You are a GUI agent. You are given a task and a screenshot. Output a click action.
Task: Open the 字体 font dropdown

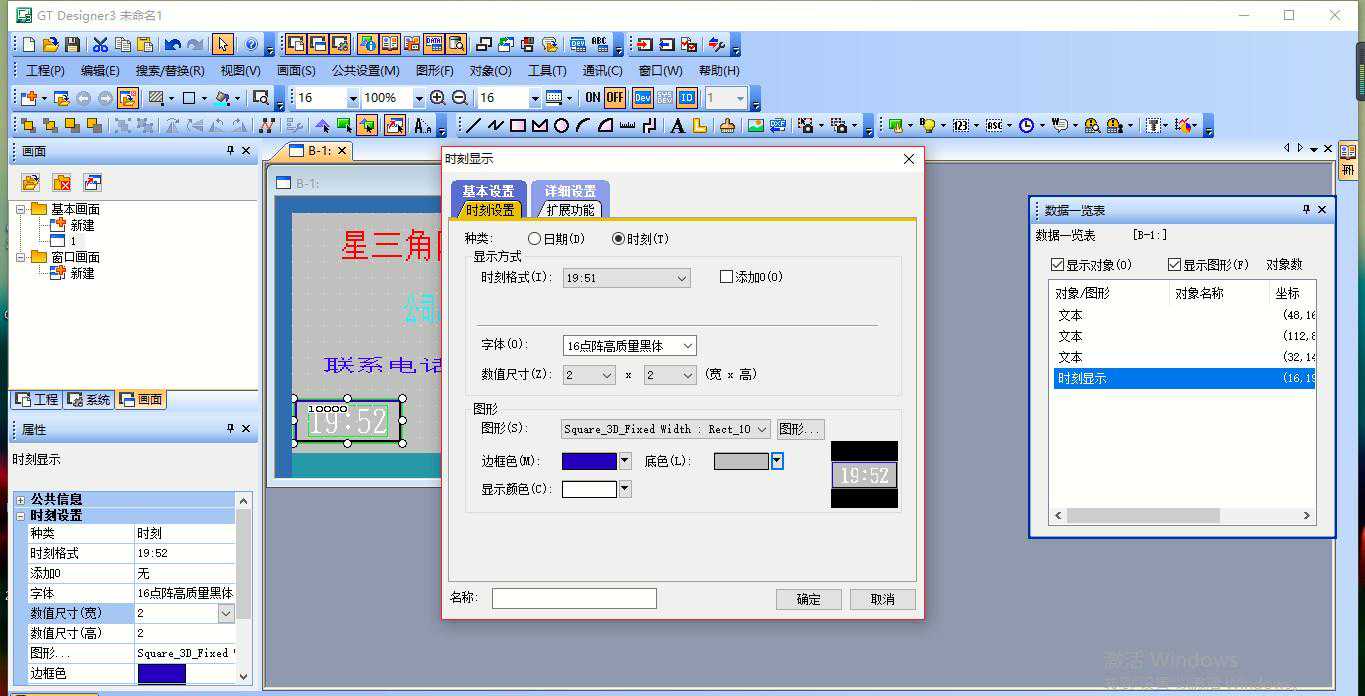(687, 346)
